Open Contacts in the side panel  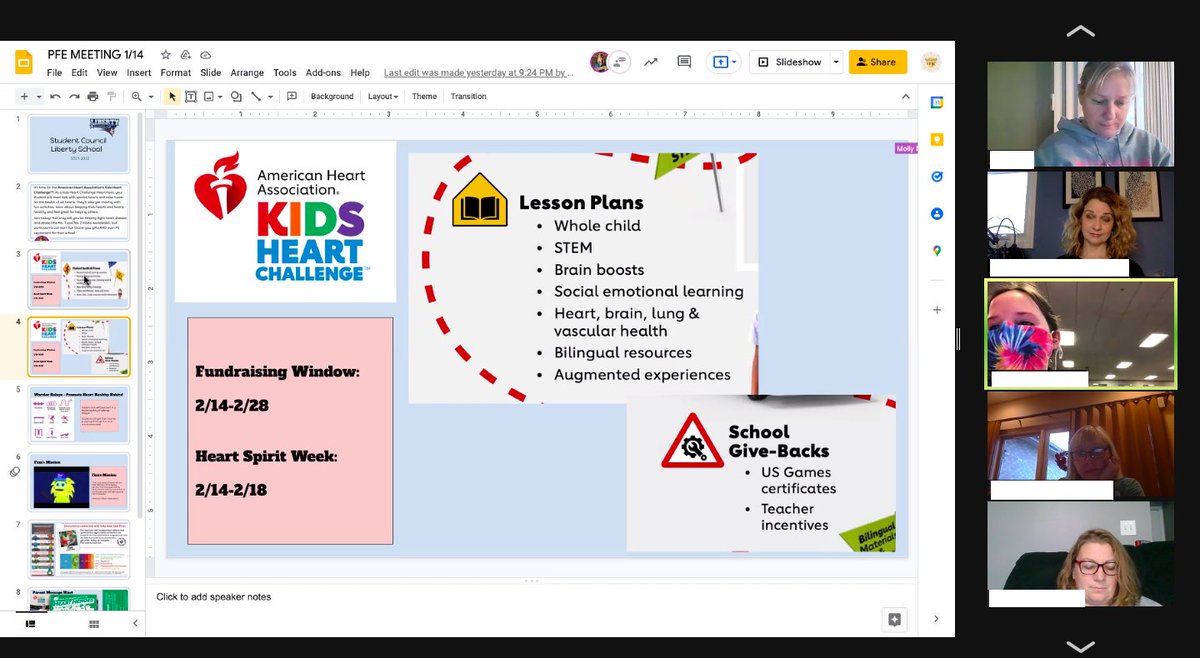tap(937, 214)
